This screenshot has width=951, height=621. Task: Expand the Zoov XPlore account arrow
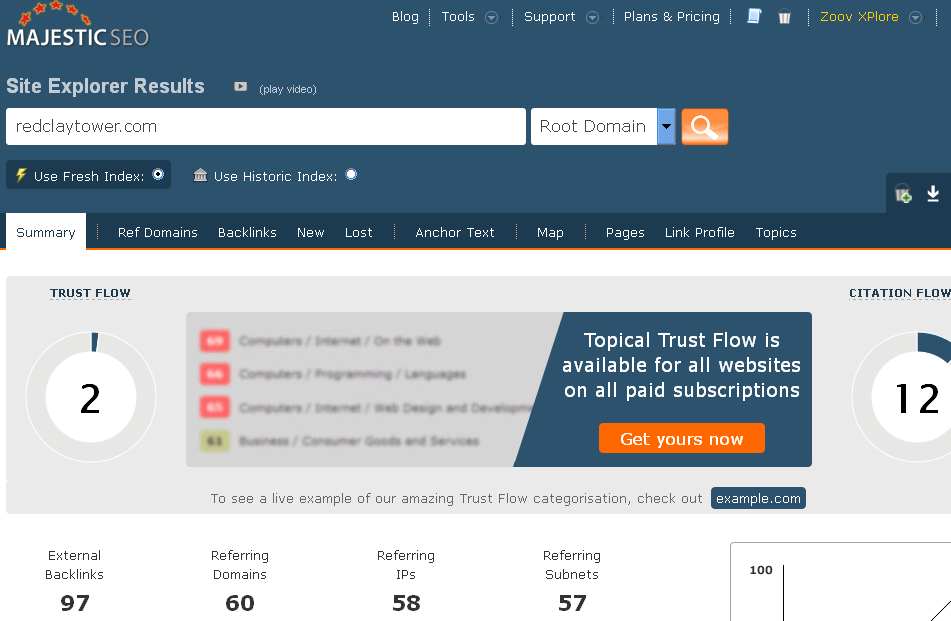(915, 18)
